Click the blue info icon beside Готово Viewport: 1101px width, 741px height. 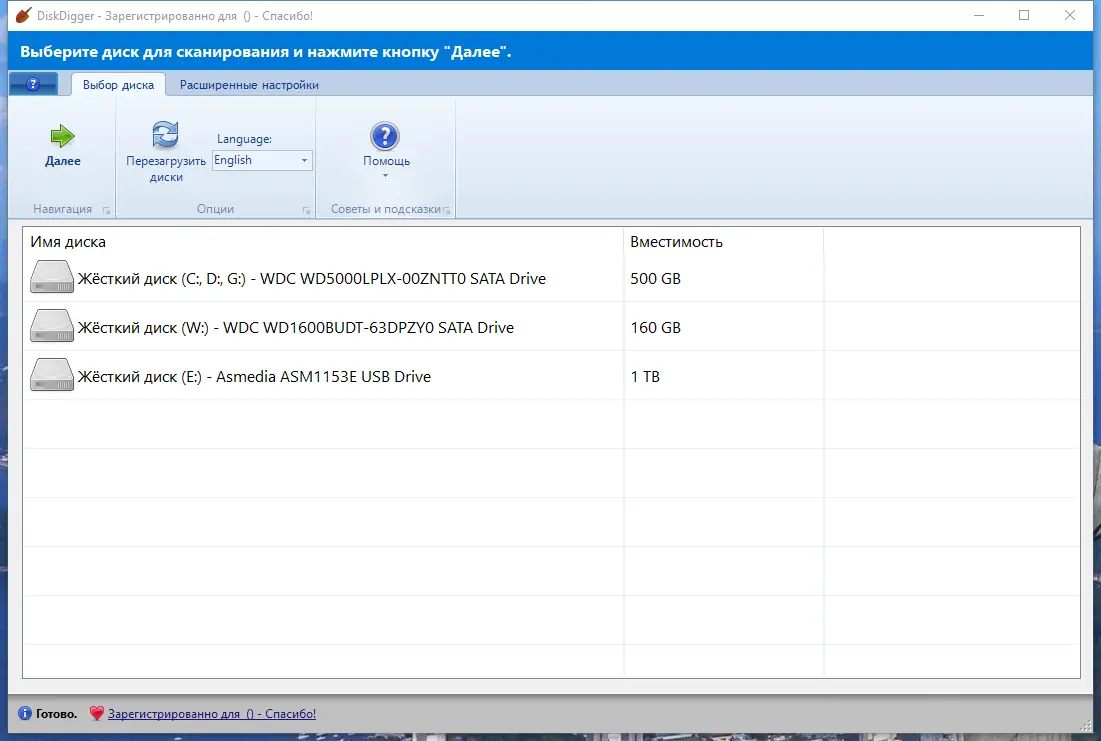coord(25,714)
